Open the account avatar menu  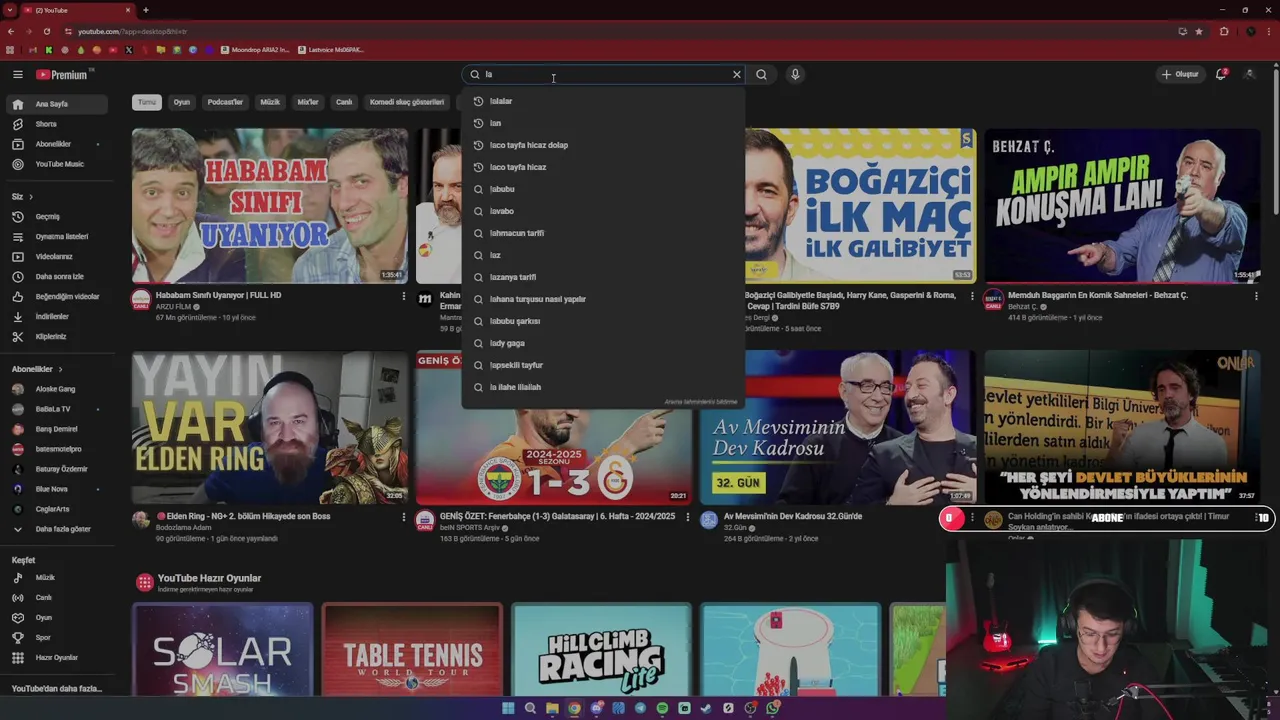coord(1250,74)
